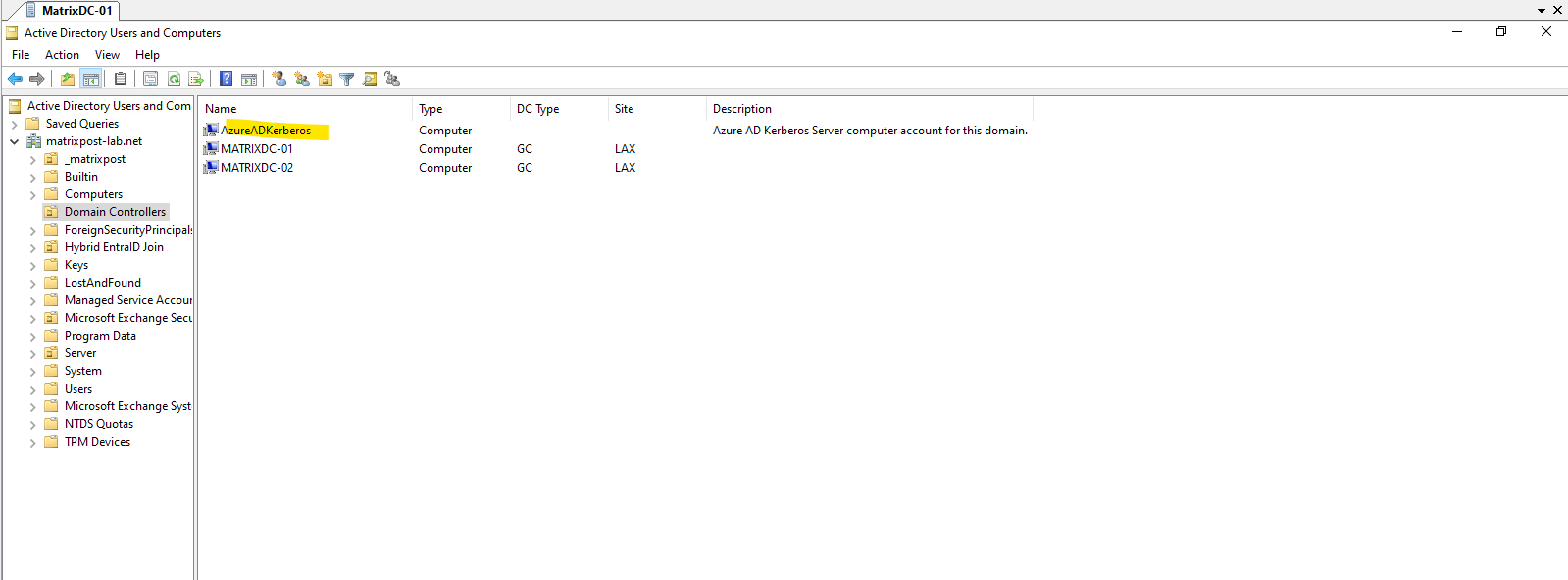Image resolution: width=1568 pixels, height=580 pixels.
Task: Open the Action menu
Action: [62, 55]
